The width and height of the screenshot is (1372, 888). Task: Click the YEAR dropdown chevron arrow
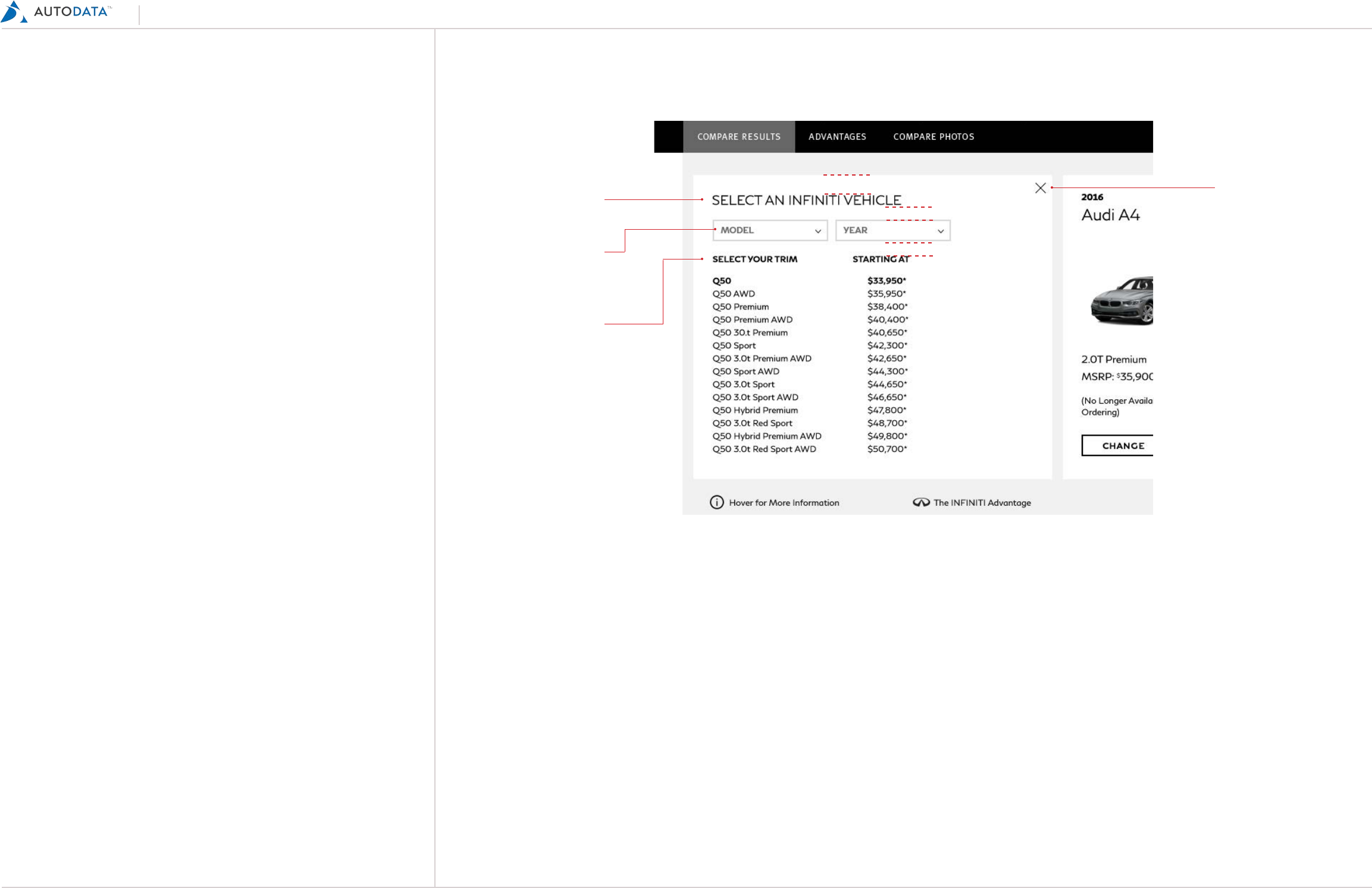[x=941, y=231]
